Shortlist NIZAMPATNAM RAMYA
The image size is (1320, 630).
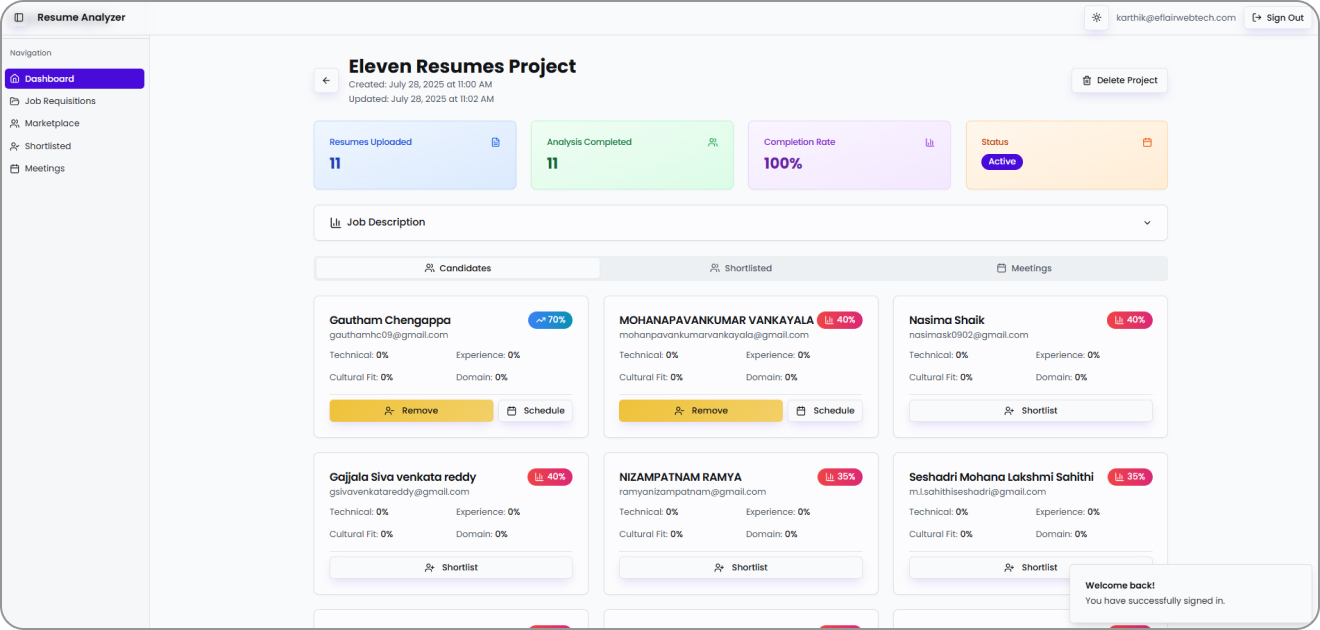(741, 568)
